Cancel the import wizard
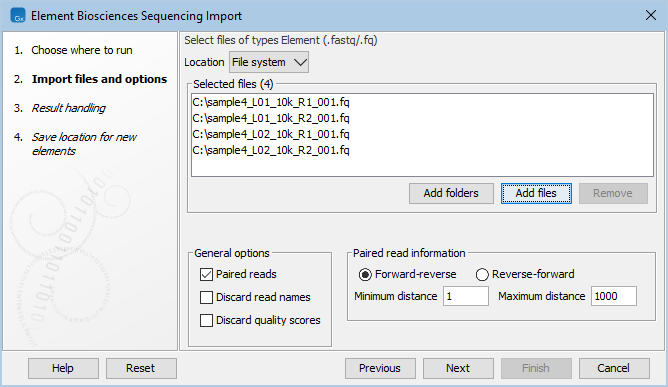Screen dimensions: 668x387 tap(614, 368)
